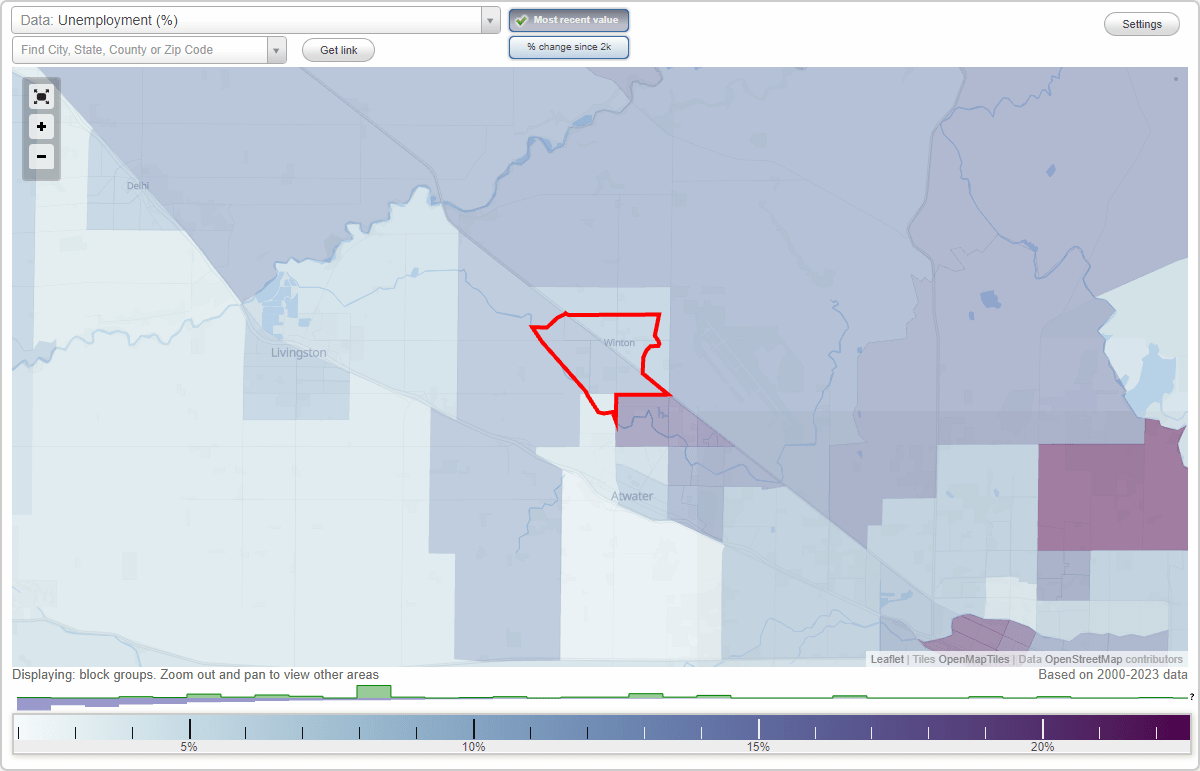Click the Delhi map label

coord(137,185)
